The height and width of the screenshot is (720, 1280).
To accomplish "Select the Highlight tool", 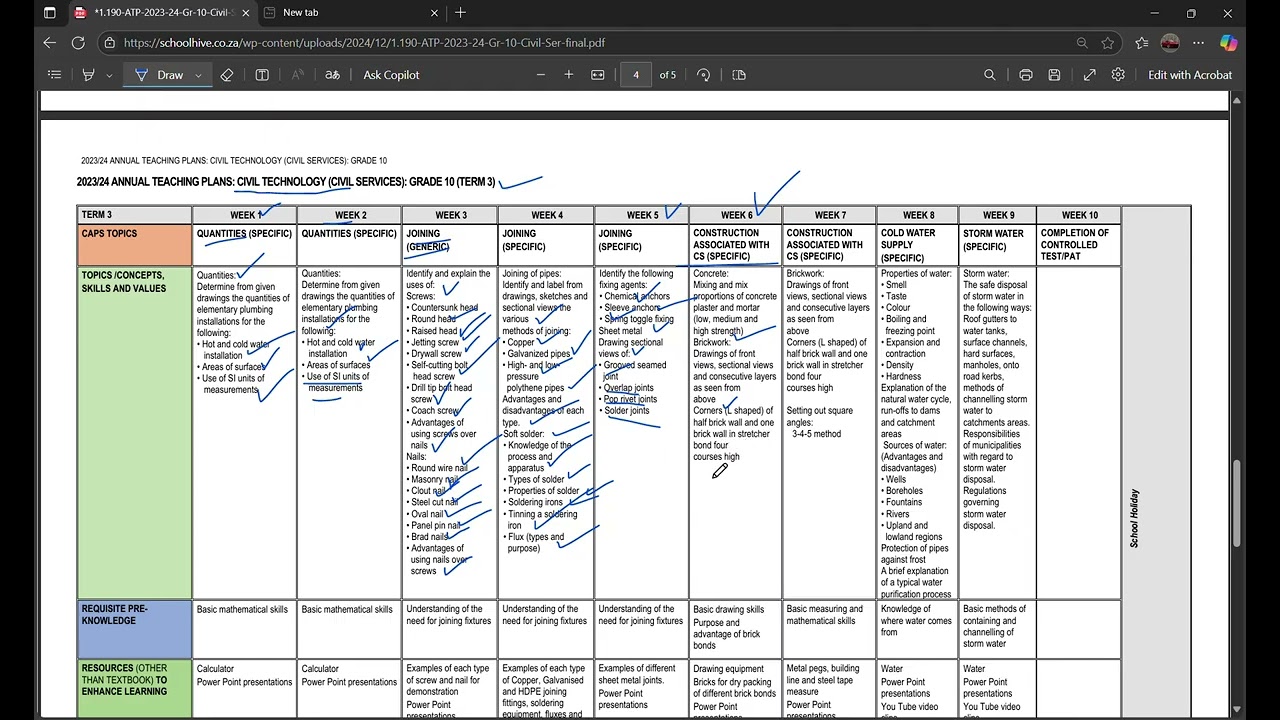I will tap(88, 75).
